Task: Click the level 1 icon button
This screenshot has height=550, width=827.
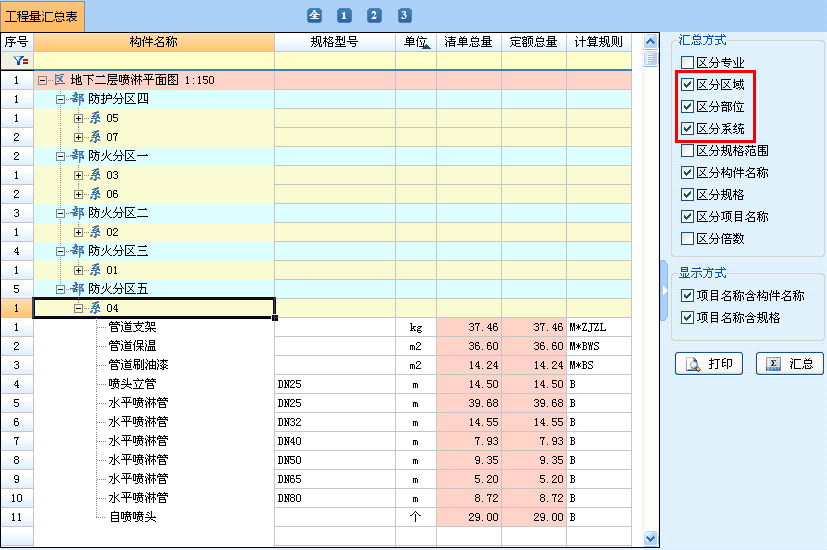Action: [344, 15]
